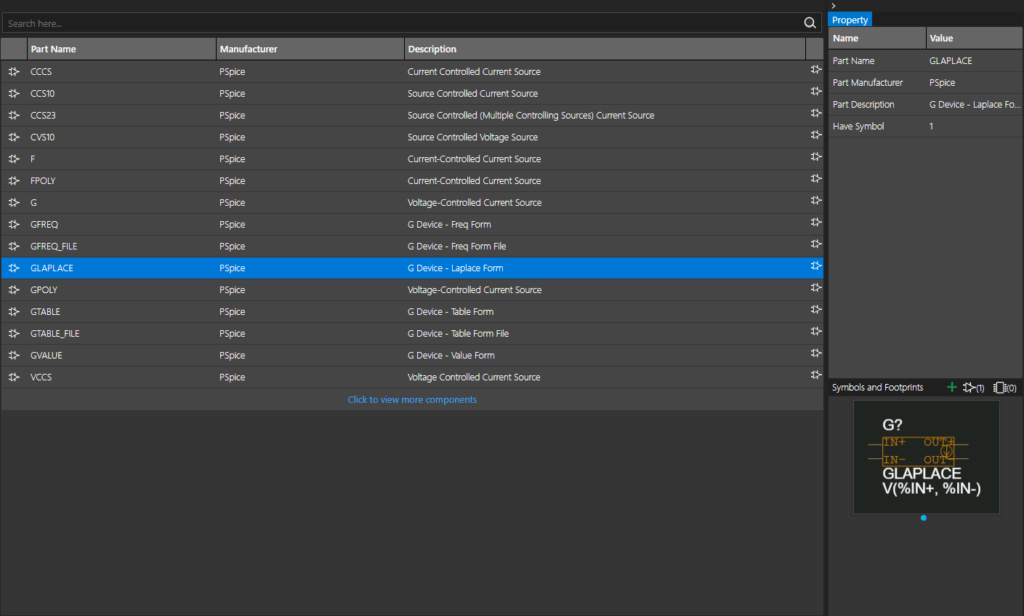Click the 'G Device - Freq Form File' description

click(456, 246)
